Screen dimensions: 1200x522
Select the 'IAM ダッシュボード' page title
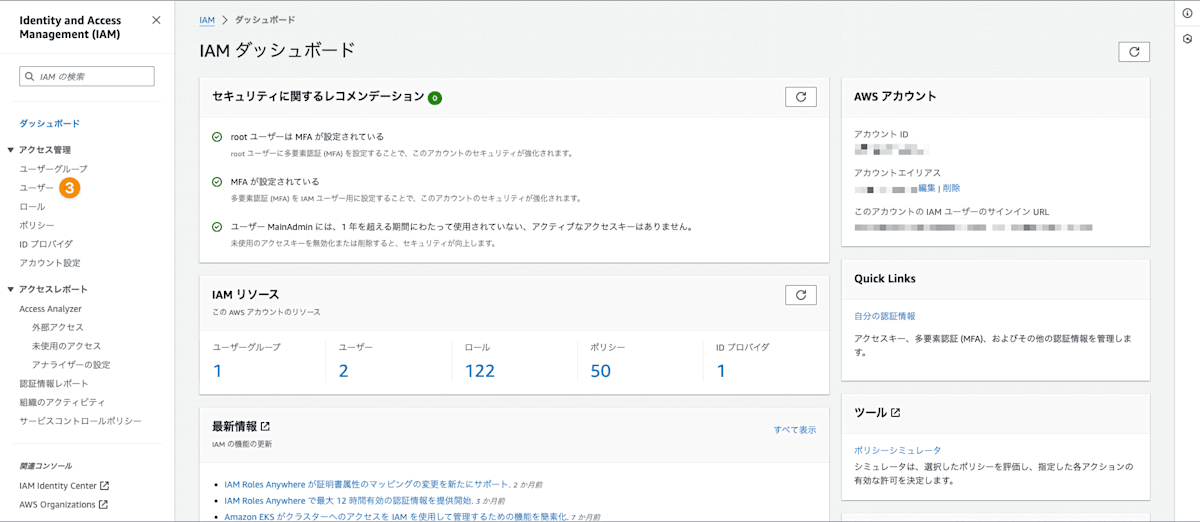pos(277,50)
